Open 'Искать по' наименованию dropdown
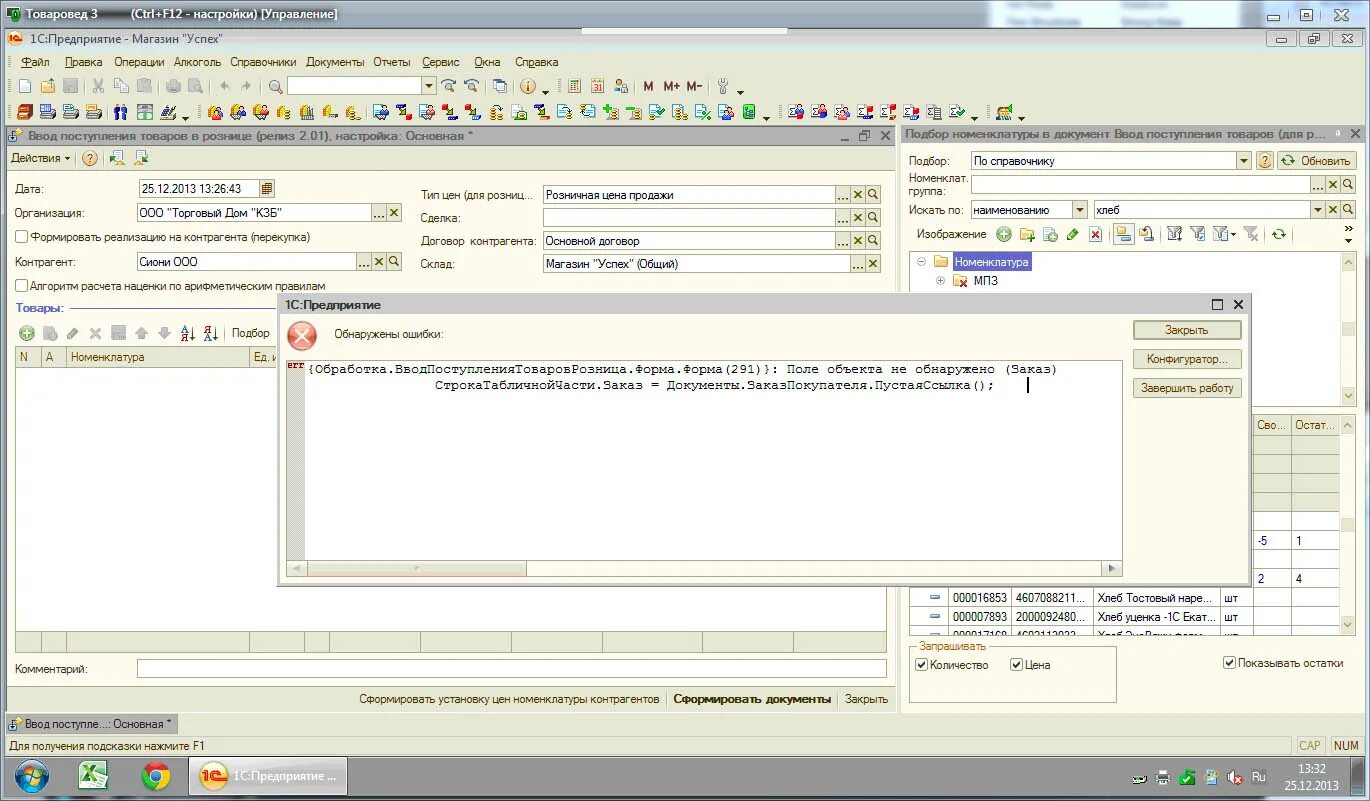This screenshot has width=1370, height=801. [x=1079, y=210]
